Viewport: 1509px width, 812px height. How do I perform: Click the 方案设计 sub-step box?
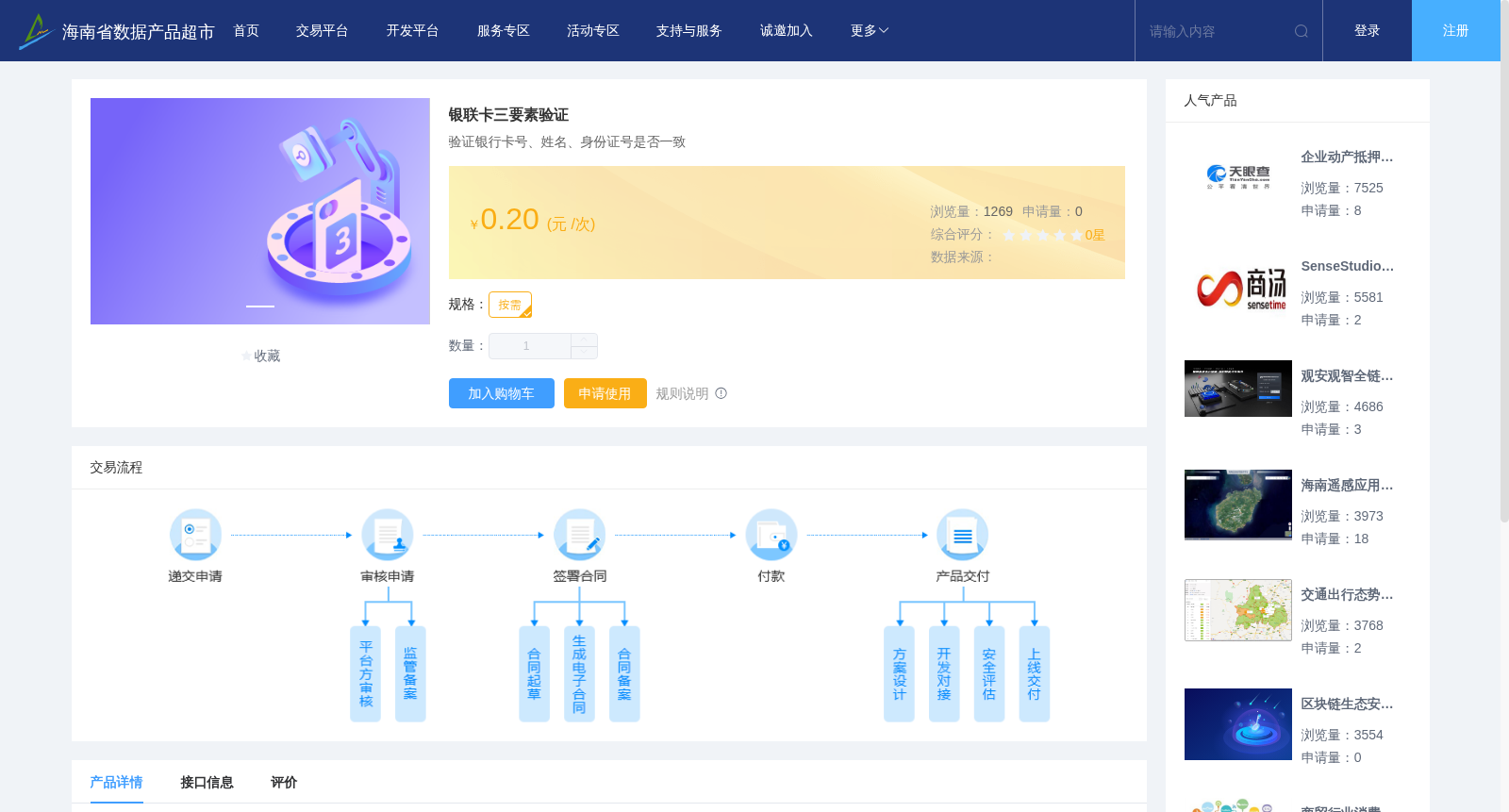click(900, 674)
